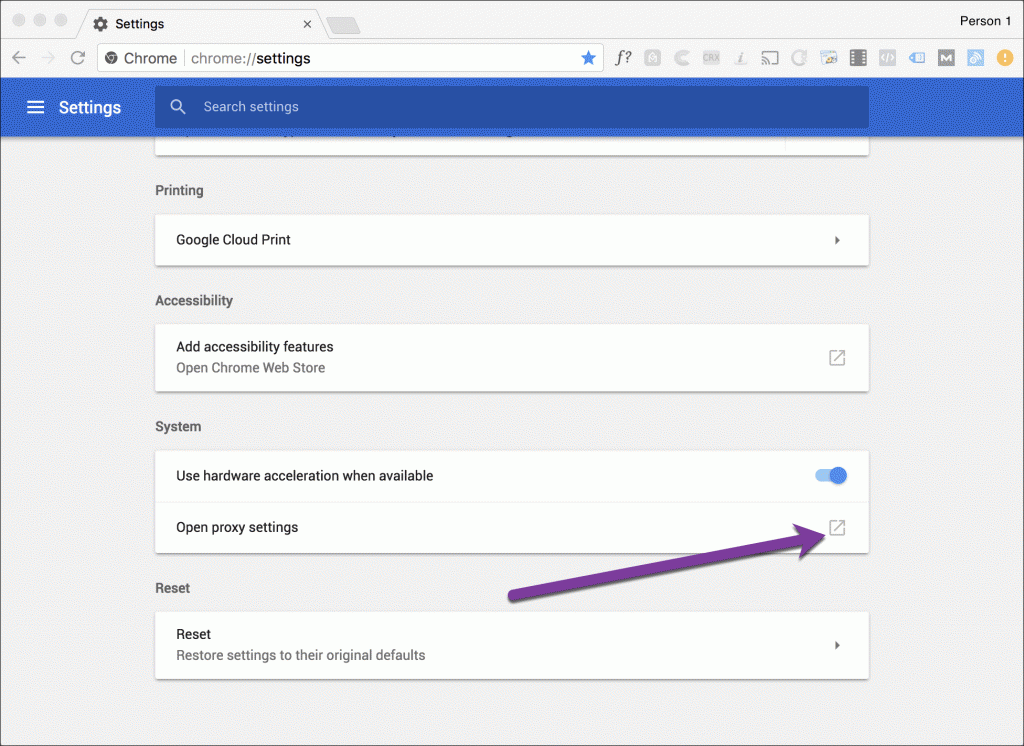1024x746 pixels.
Task: Click the film strip extension icon
Action: pos(858,58)
